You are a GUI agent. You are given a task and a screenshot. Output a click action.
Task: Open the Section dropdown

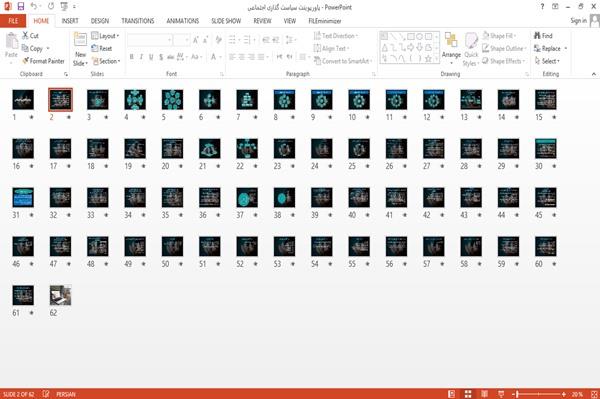click(106, 61)
